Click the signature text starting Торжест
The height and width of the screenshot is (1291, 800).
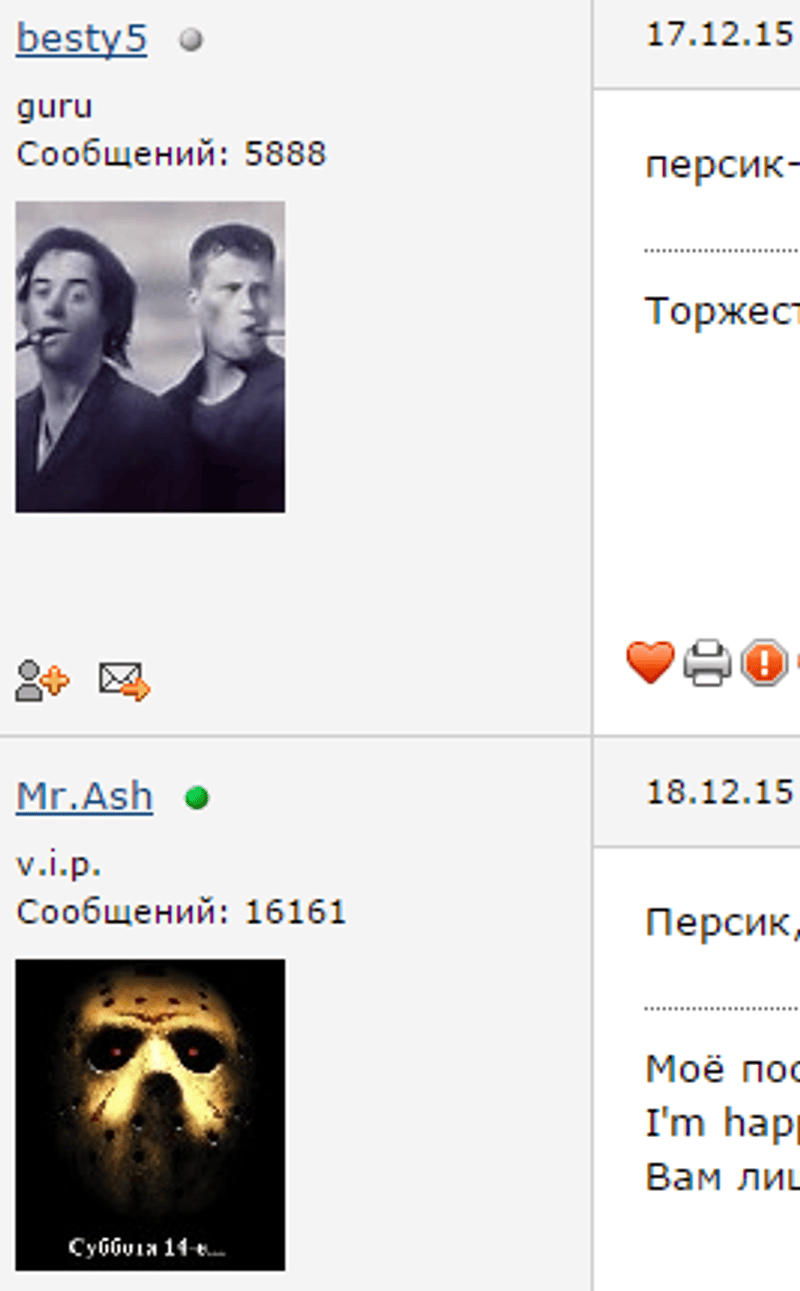[722, 311]
